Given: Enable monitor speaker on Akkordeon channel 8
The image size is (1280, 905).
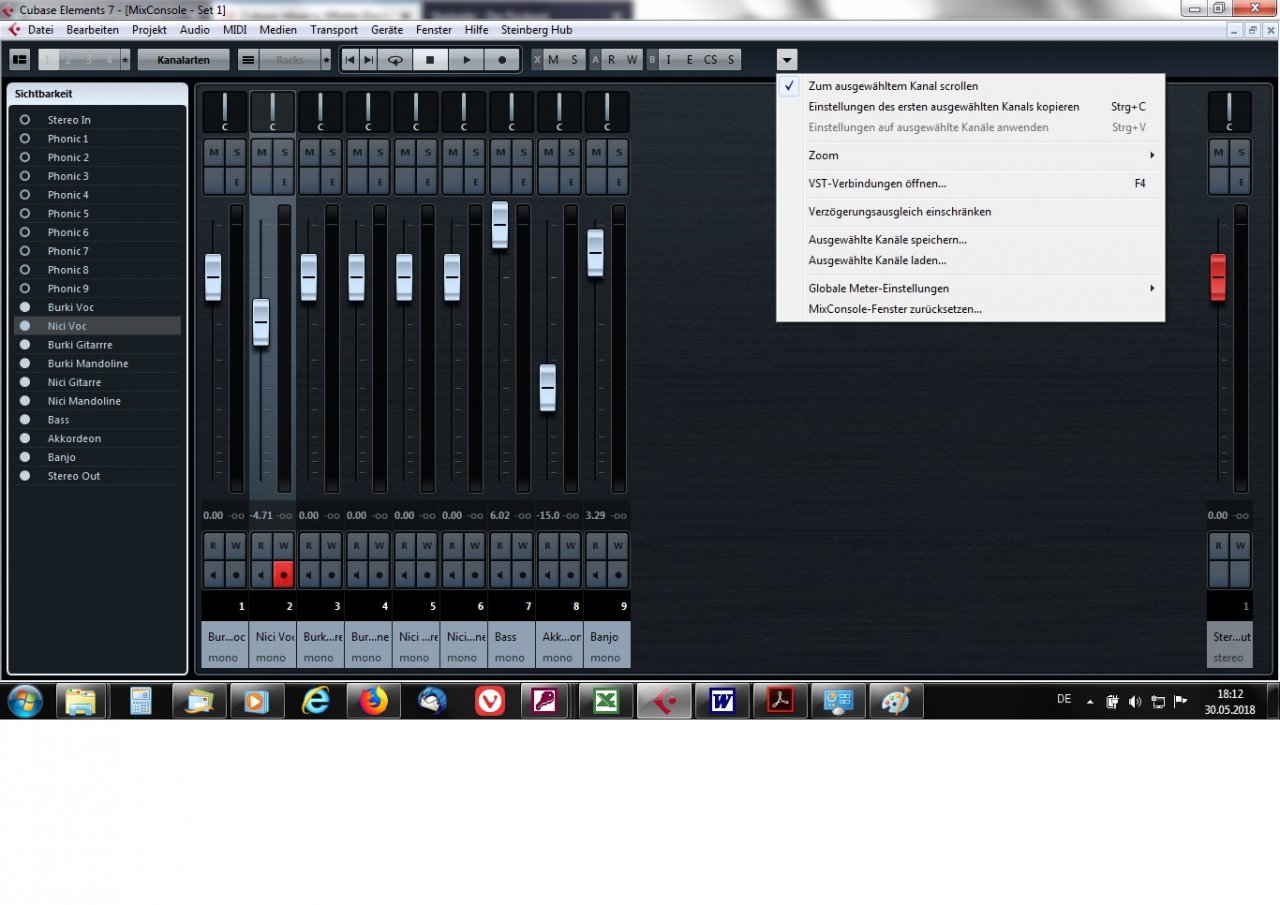Looking at the screenshot, I should (x=548, y=575).
